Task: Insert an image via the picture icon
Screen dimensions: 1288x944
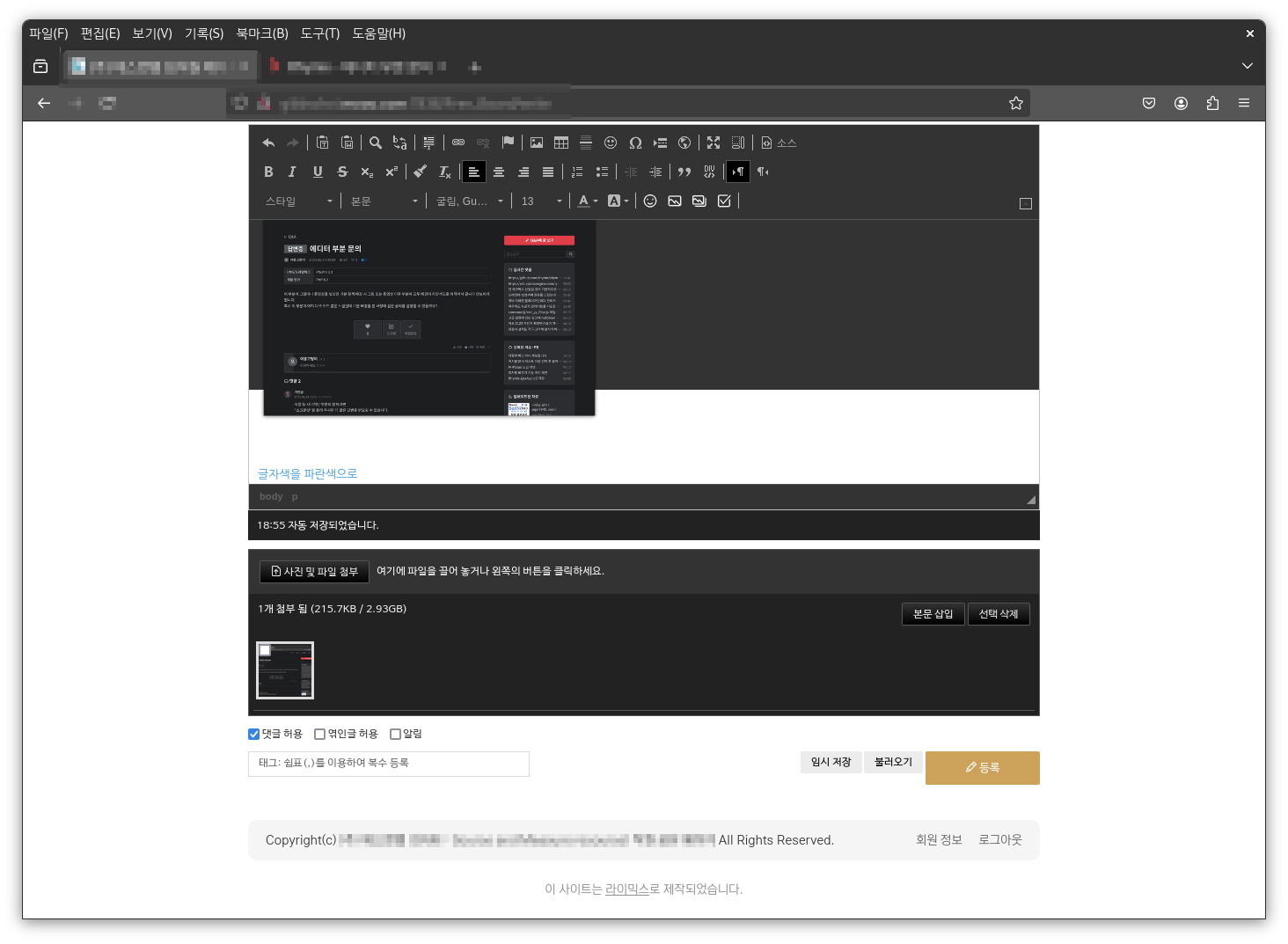Action: click(x=537, y=143)
